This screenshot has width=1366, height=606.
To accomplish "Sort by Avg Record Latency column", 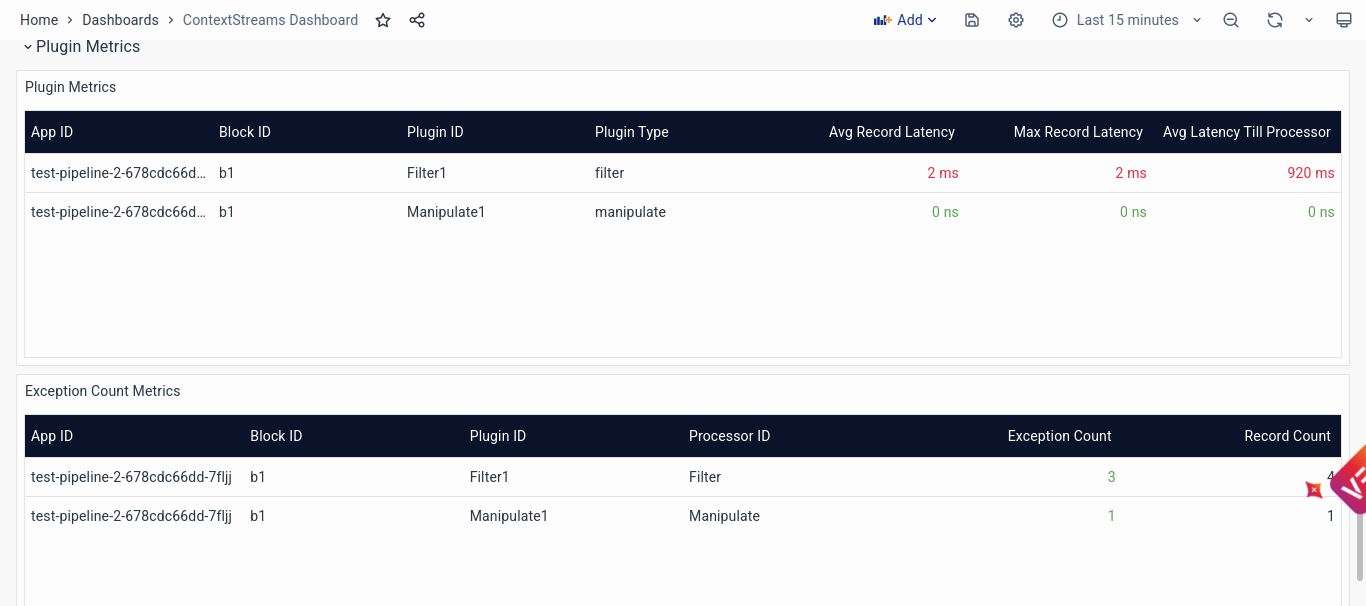I will (x=891, y=132).
